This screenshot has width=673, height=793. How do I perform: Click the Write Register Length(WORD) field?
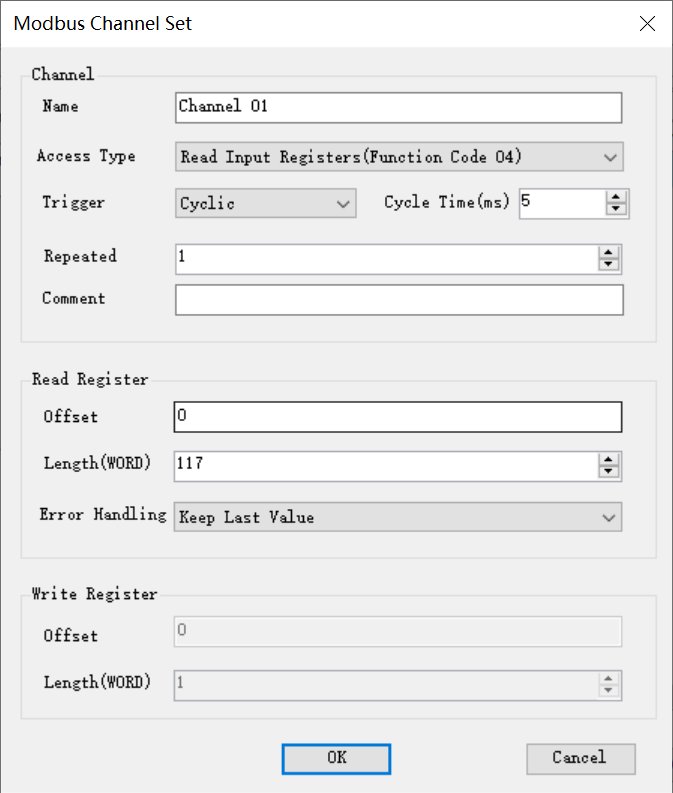(x=385, y=684)
